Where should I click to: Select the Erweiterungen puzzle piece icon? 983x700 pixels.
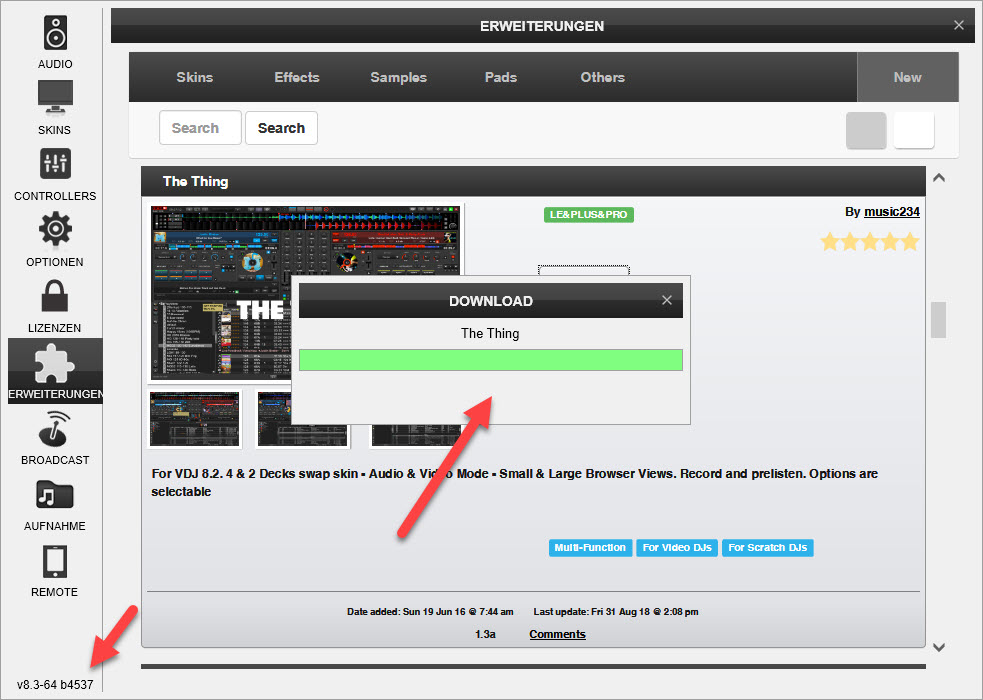click(55, 365)
